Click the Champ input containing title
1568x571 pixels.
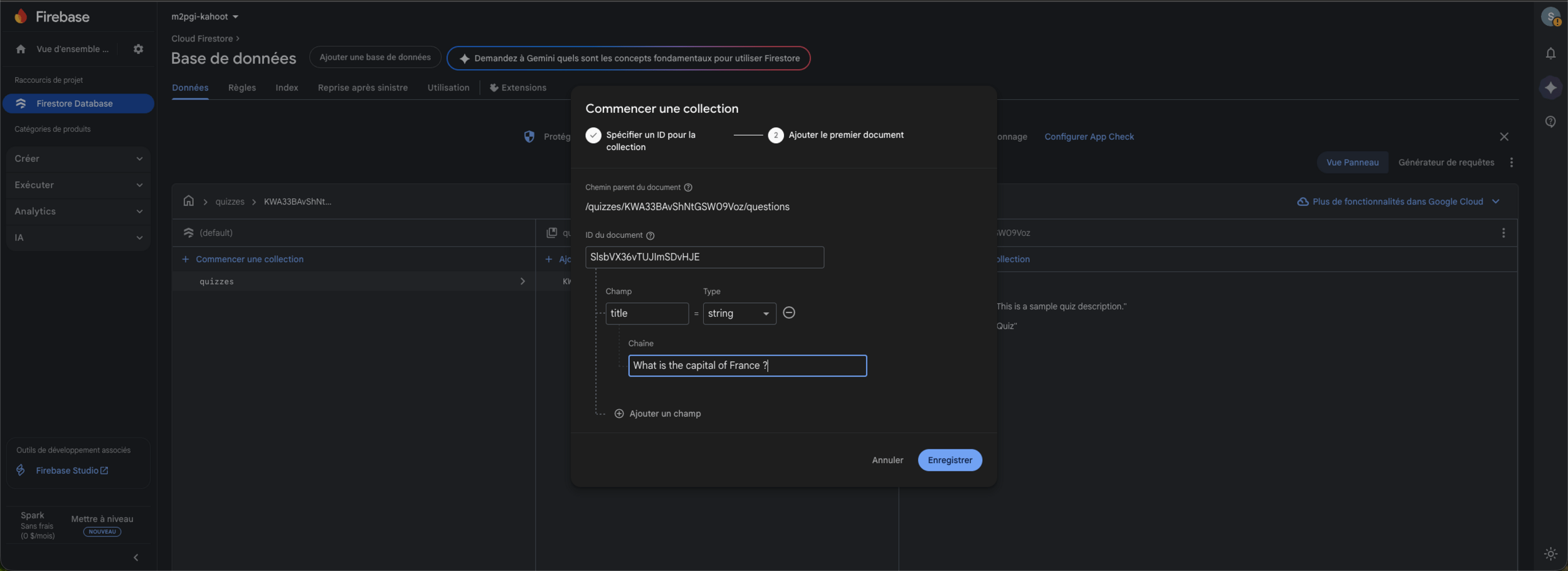click(x=647, y=313)
